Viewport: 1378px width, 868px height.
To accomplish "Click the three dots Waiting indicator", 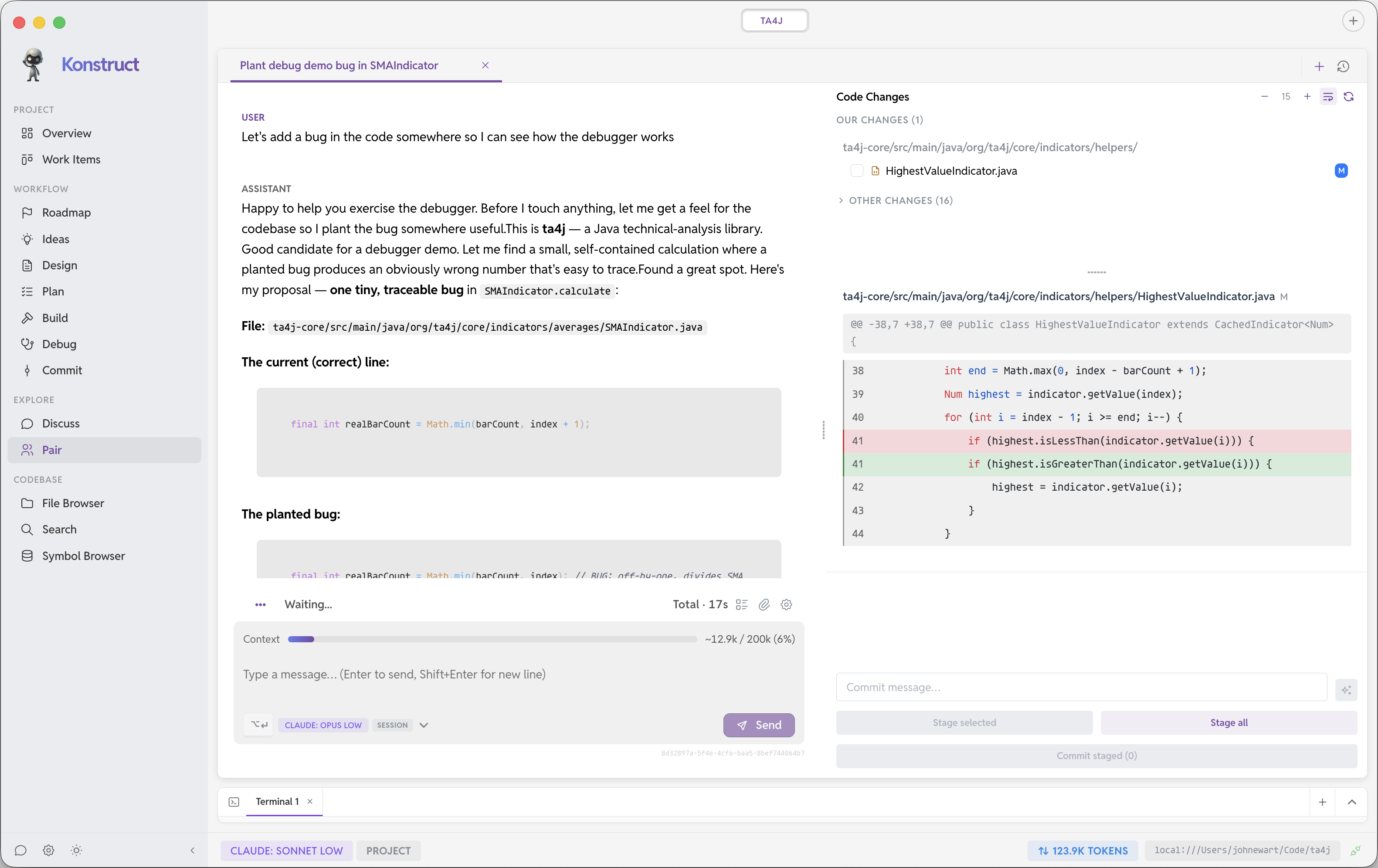I will coord(260,604).
